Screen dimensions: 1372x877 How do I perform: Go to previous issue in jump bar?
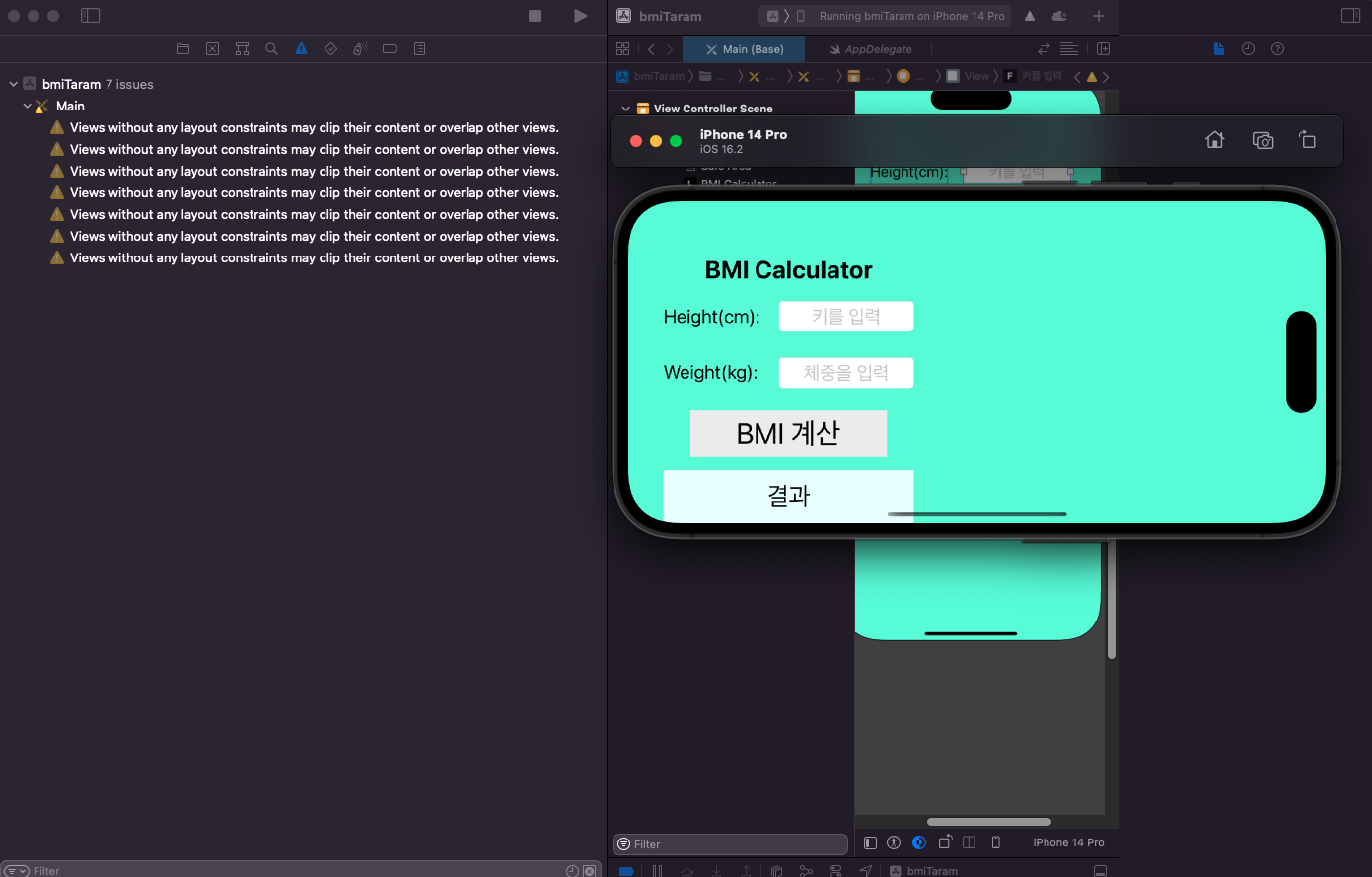(x=1077, y=77)
